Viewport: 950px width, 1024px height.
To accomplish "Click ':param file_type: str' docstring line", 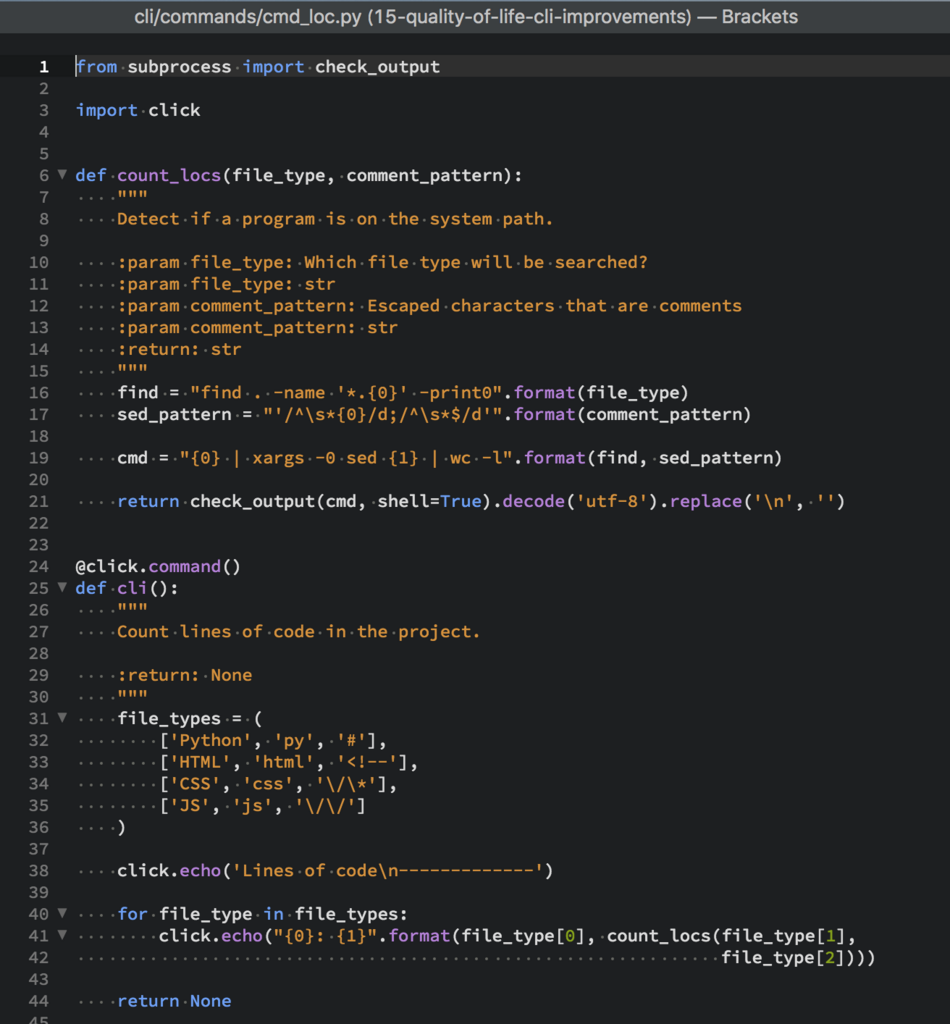I will [x=227, y=284].
